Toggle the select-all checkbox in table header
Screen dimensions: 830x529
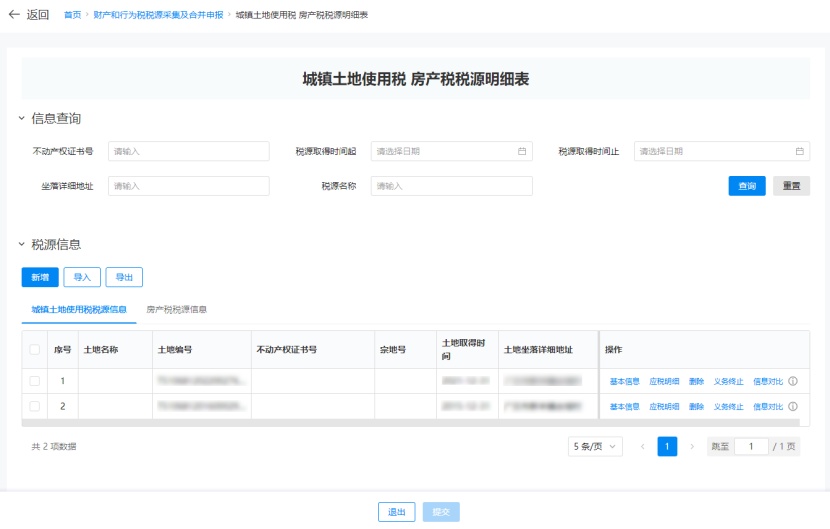pos(35,350)
